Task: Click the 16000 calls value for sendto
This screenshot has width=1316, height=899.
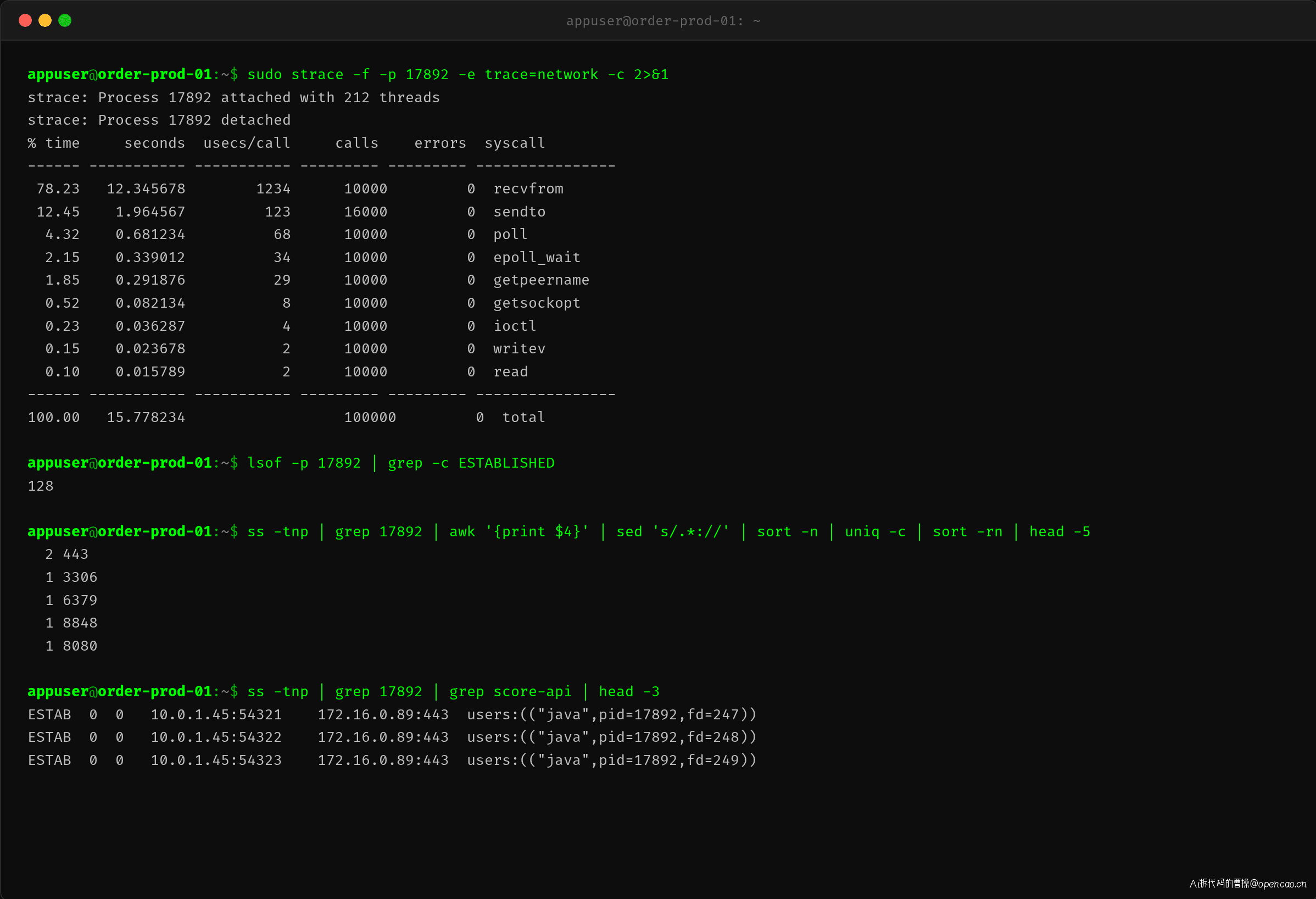Action: tap(366, 212)
